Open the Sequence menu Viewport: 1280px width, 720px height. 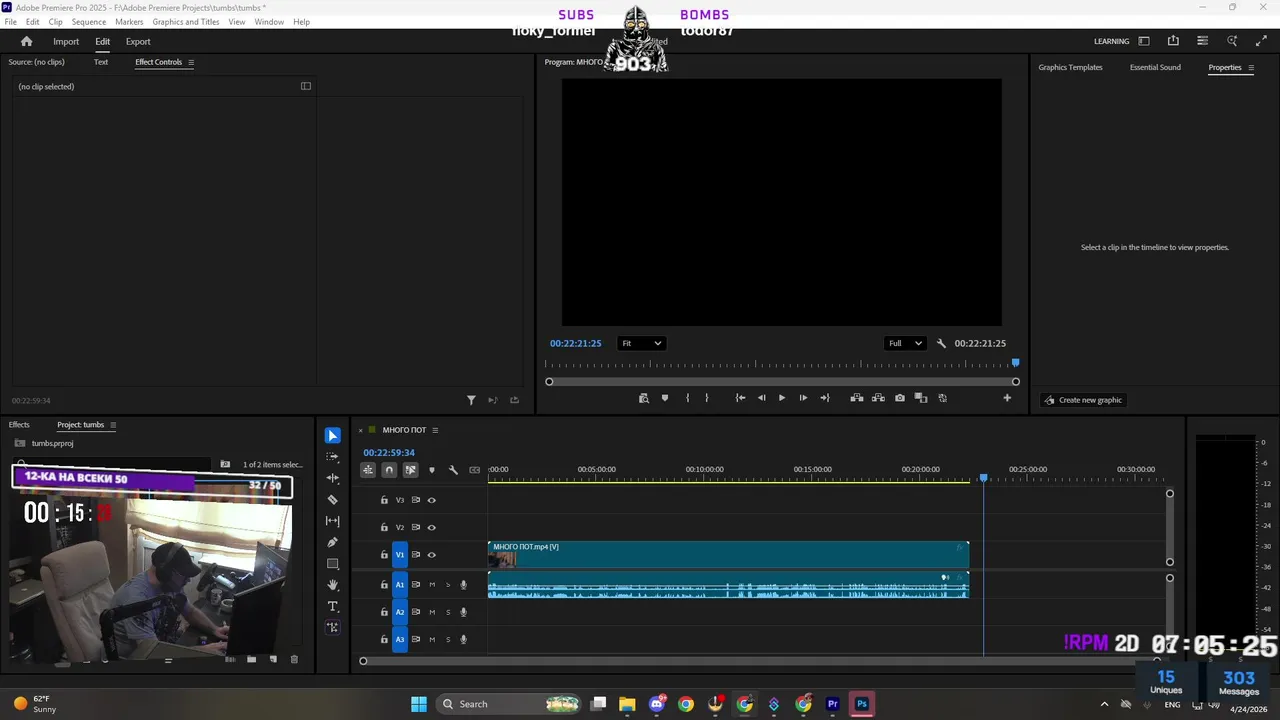[x=89, y=22]
